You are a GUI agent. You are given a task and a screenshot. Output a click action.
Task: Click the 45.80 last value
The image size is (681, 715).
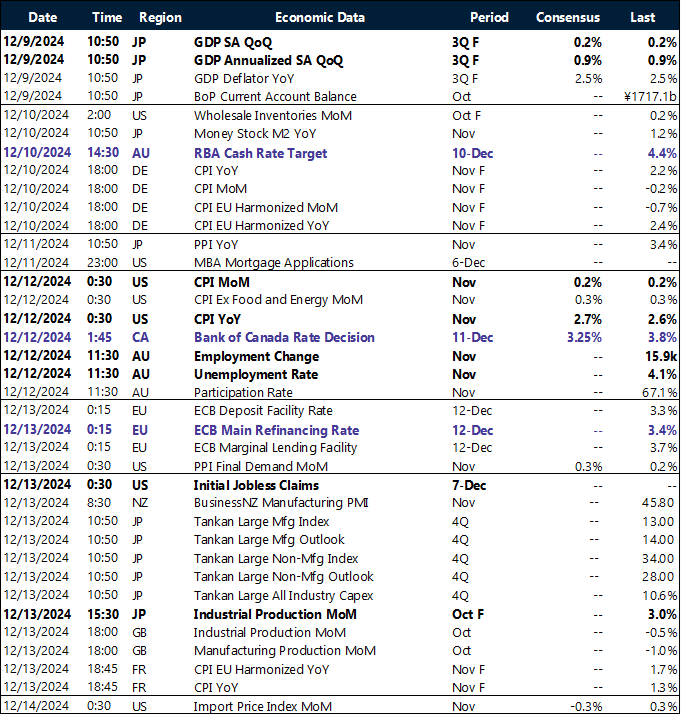[658, 503]
